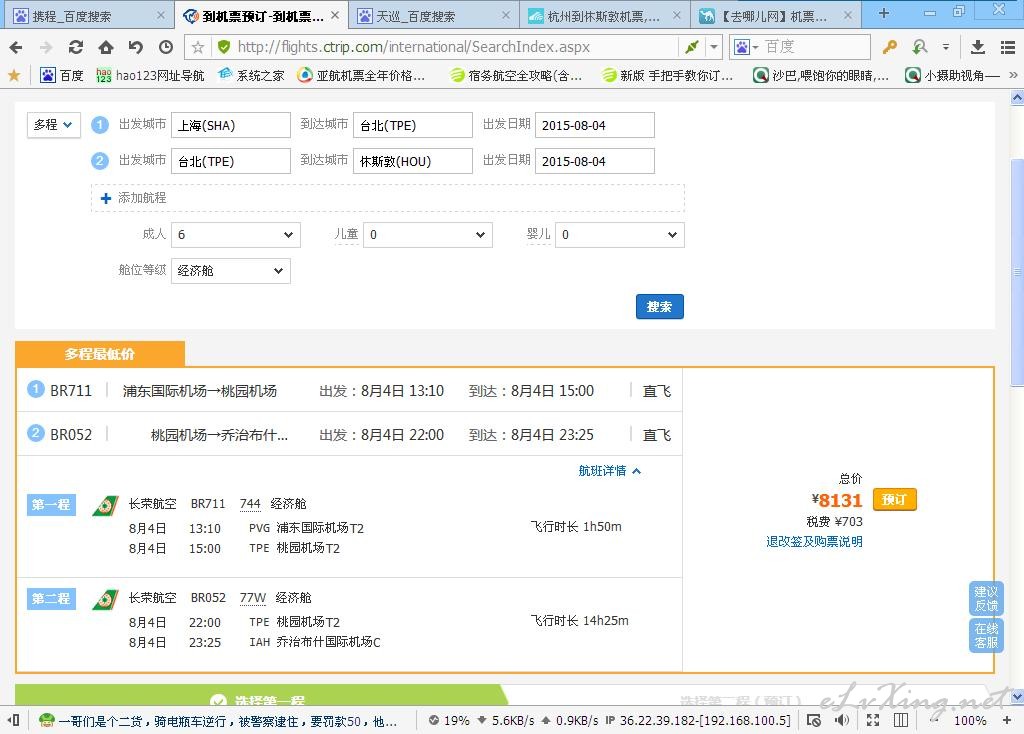The width and height of the screenshot is (1024, 734).
Task: Open the 儿童 child count dropdown
Action: [x=428, y=234]
